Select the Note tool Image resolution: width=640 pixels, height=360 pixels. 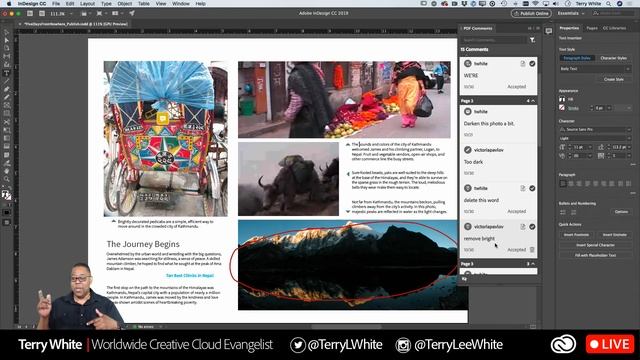pos(7,155)
